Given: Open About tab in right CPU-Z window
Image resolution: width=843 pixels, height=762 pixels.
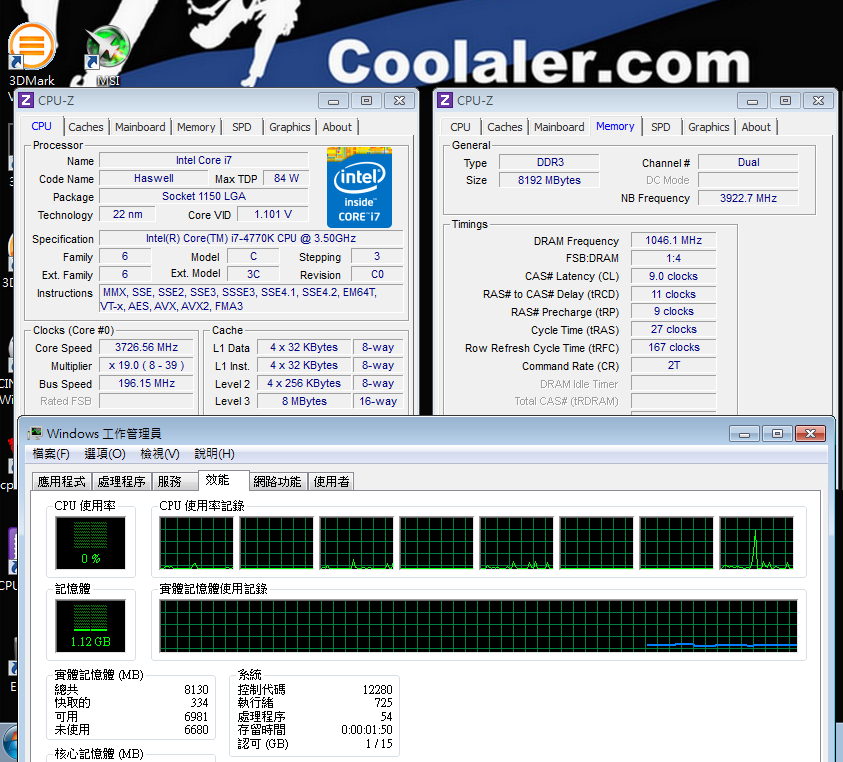Looking at the screenshot, I should (755, 127).
